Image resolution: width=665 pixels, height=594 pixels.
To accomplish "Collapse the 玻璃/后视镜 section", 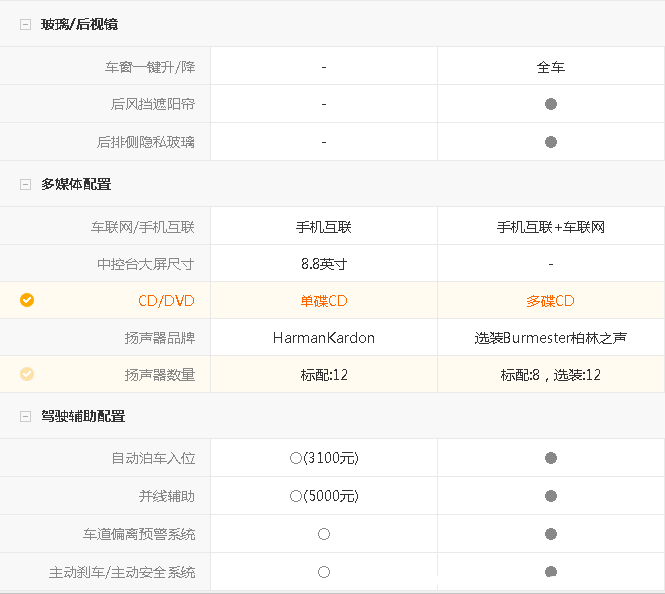I will click(x=25, y=24).
